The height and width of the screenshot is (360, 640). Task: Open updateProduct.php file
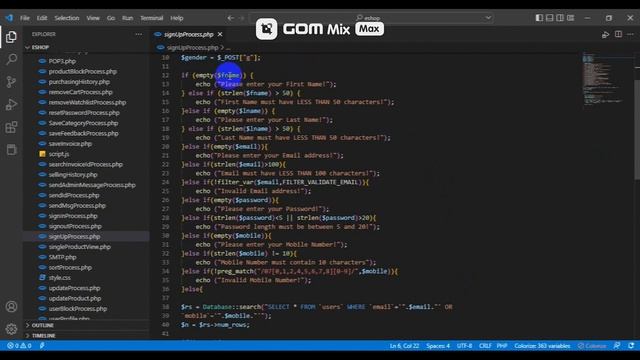point(75,298)
